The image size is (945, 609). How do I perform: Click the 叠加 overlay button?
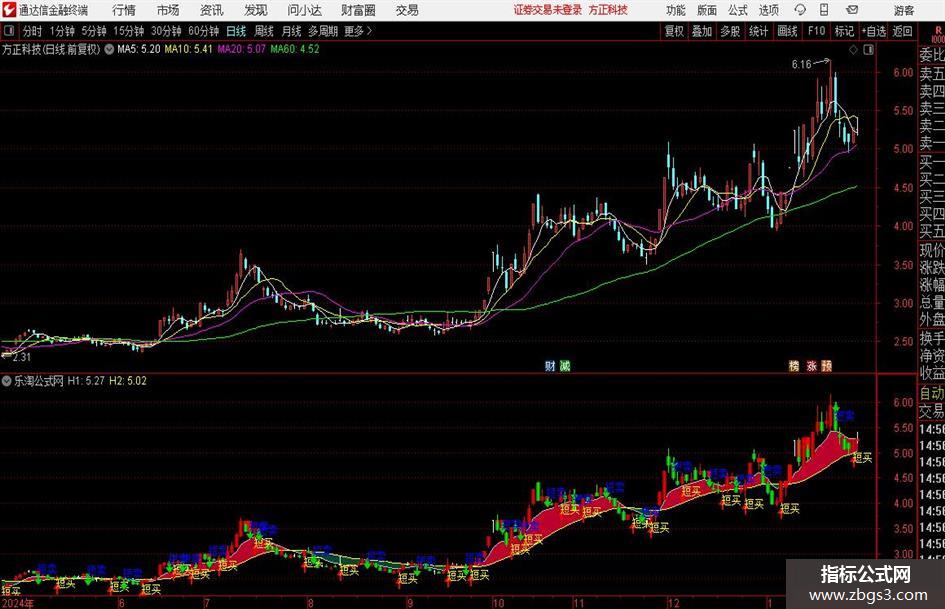click(x=702, y=31)
